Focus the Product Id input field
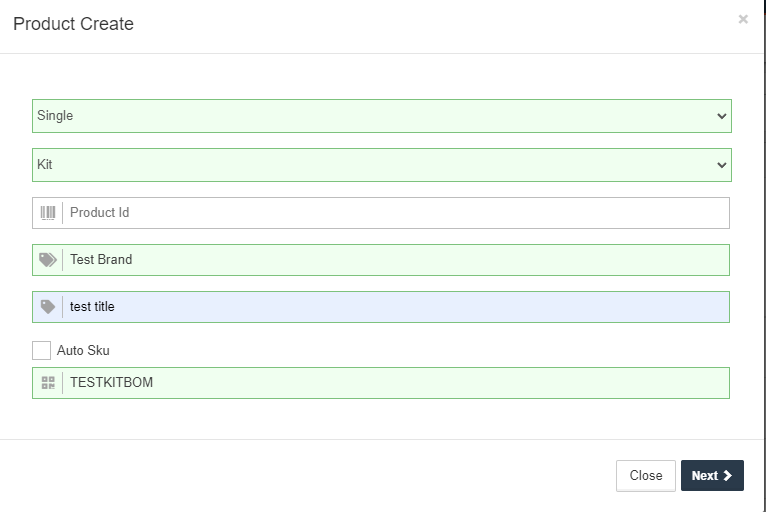This screenshot has width=766, height=512. (395, 213)
